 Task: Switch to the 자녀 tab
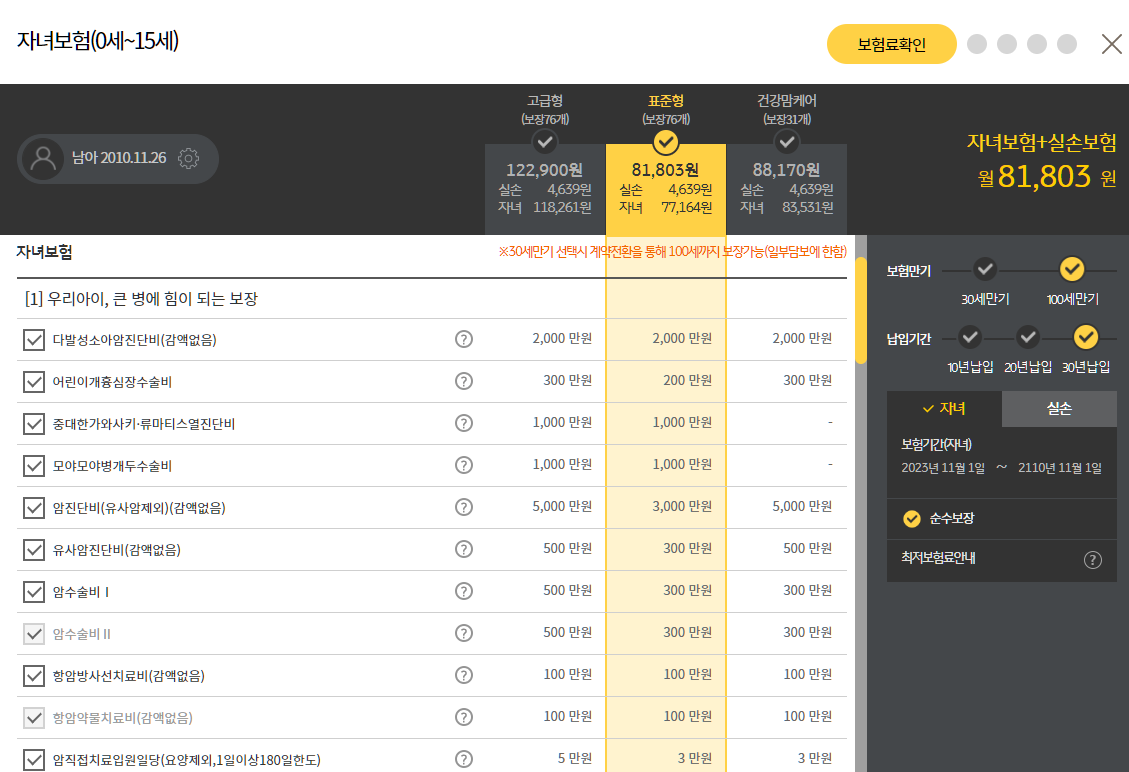click(x=944, y=409)
